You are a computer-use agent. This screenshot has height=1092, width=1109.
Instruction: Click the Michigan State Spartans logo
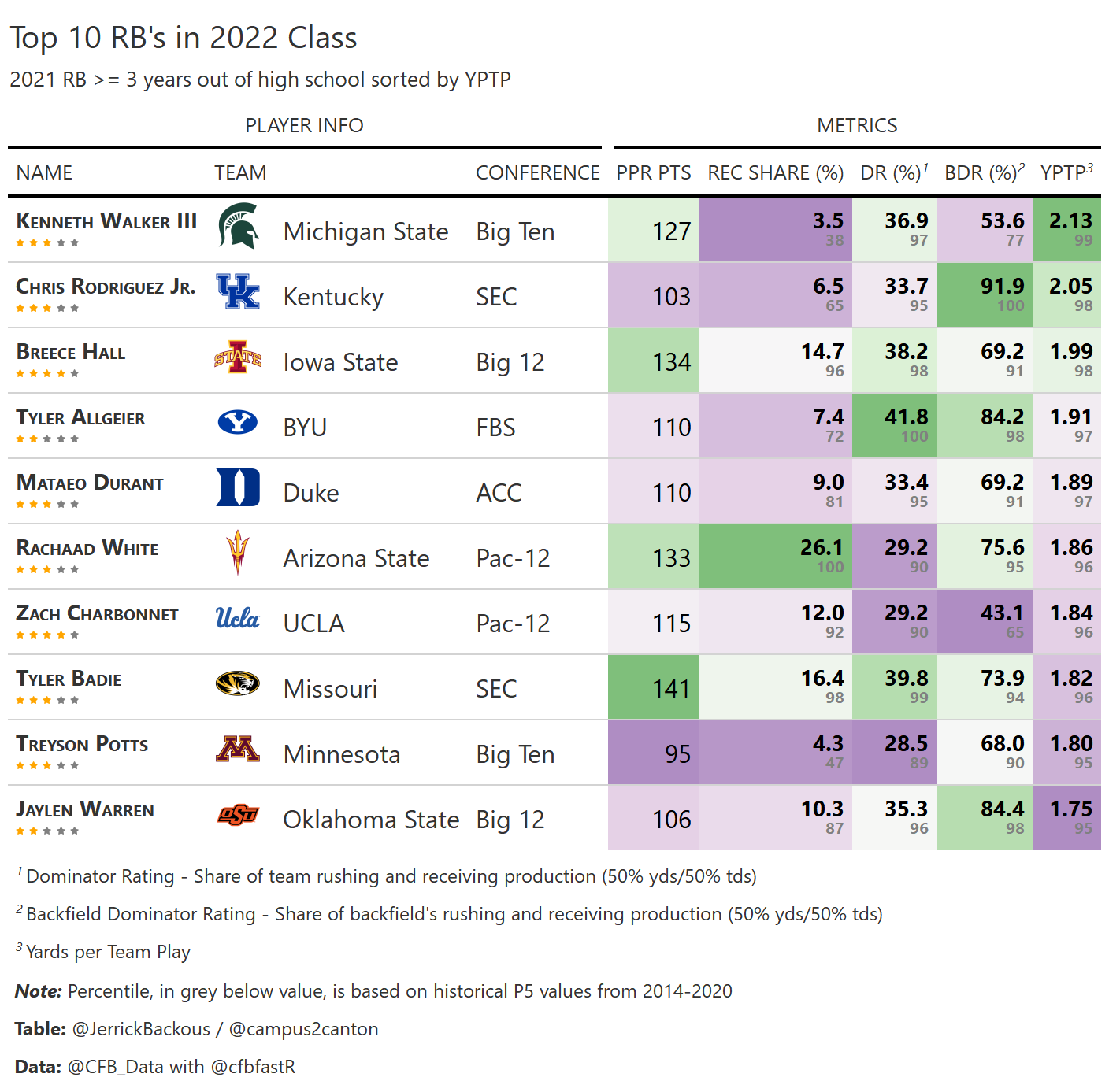coord(238,226)
